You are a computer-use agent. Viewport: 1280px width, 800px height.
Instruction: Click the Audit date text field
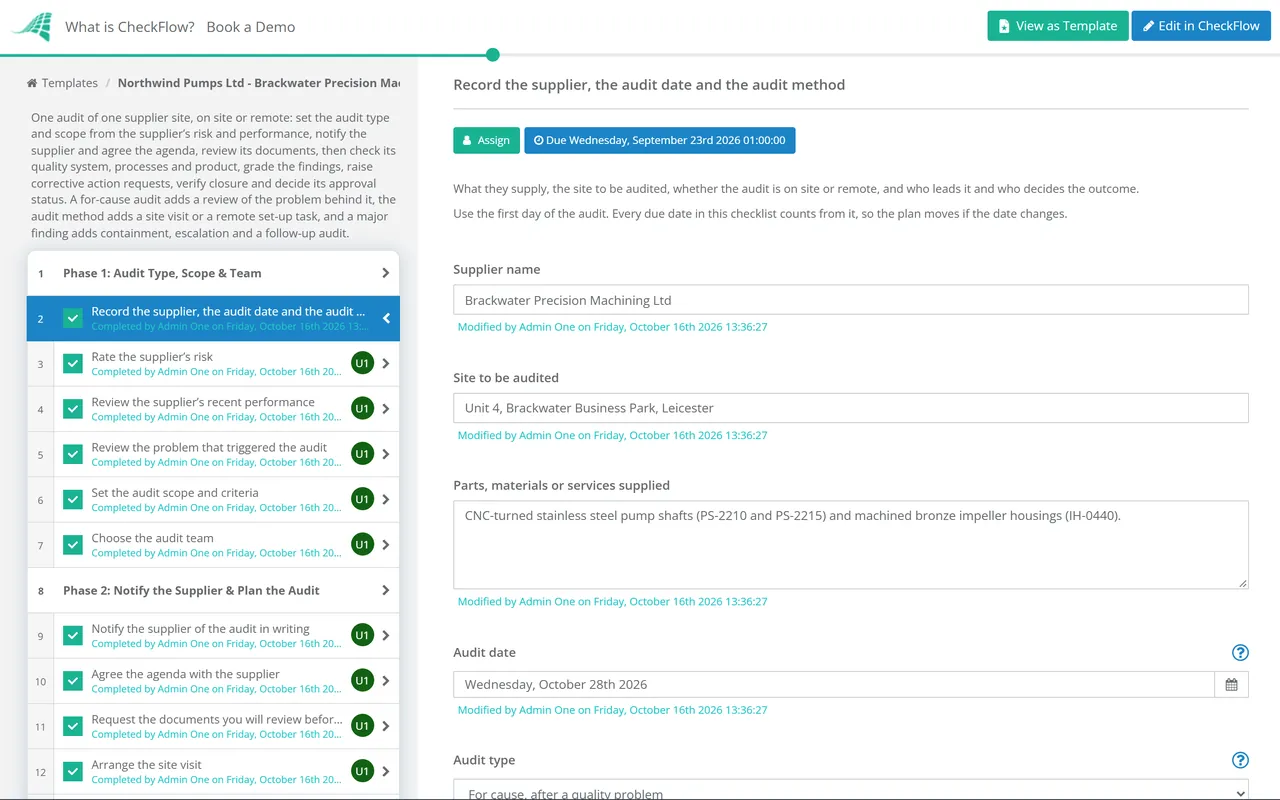coord(834,685)
